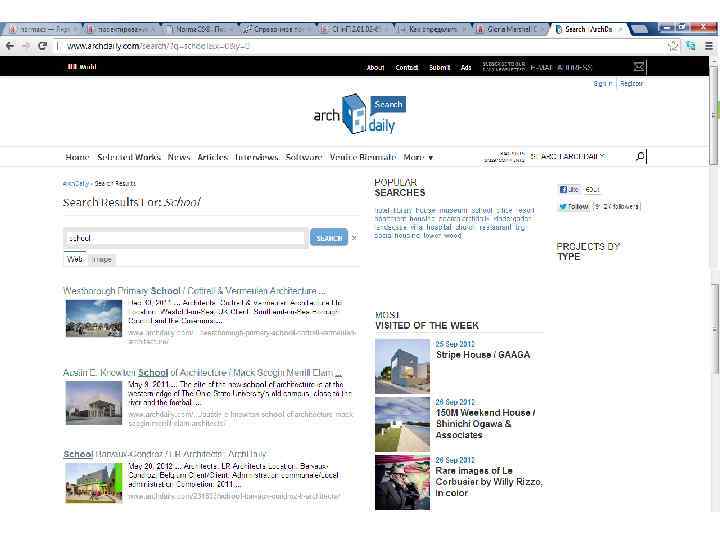Switch to the Norma 236 browser tab
The height and width of the screenshot is (540, 720).
pos(200,29)
